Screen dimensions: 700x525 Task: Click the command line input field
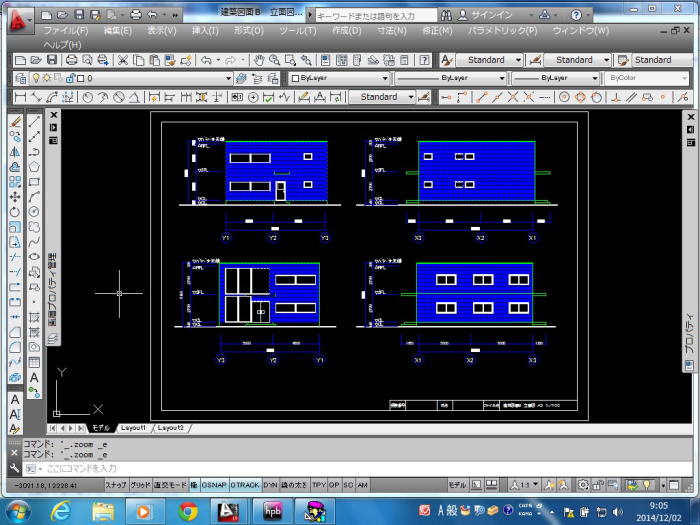(357, 468)
